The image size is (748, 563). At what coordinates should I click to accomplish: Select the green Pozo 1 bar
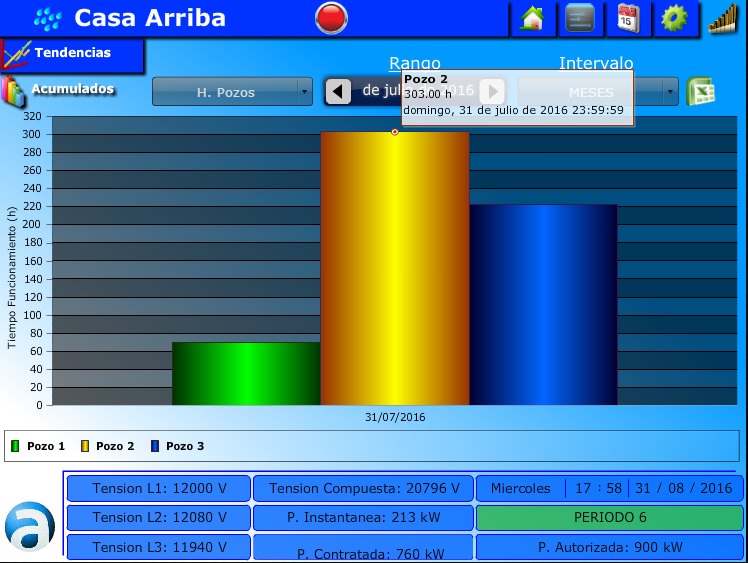(246, 374)
